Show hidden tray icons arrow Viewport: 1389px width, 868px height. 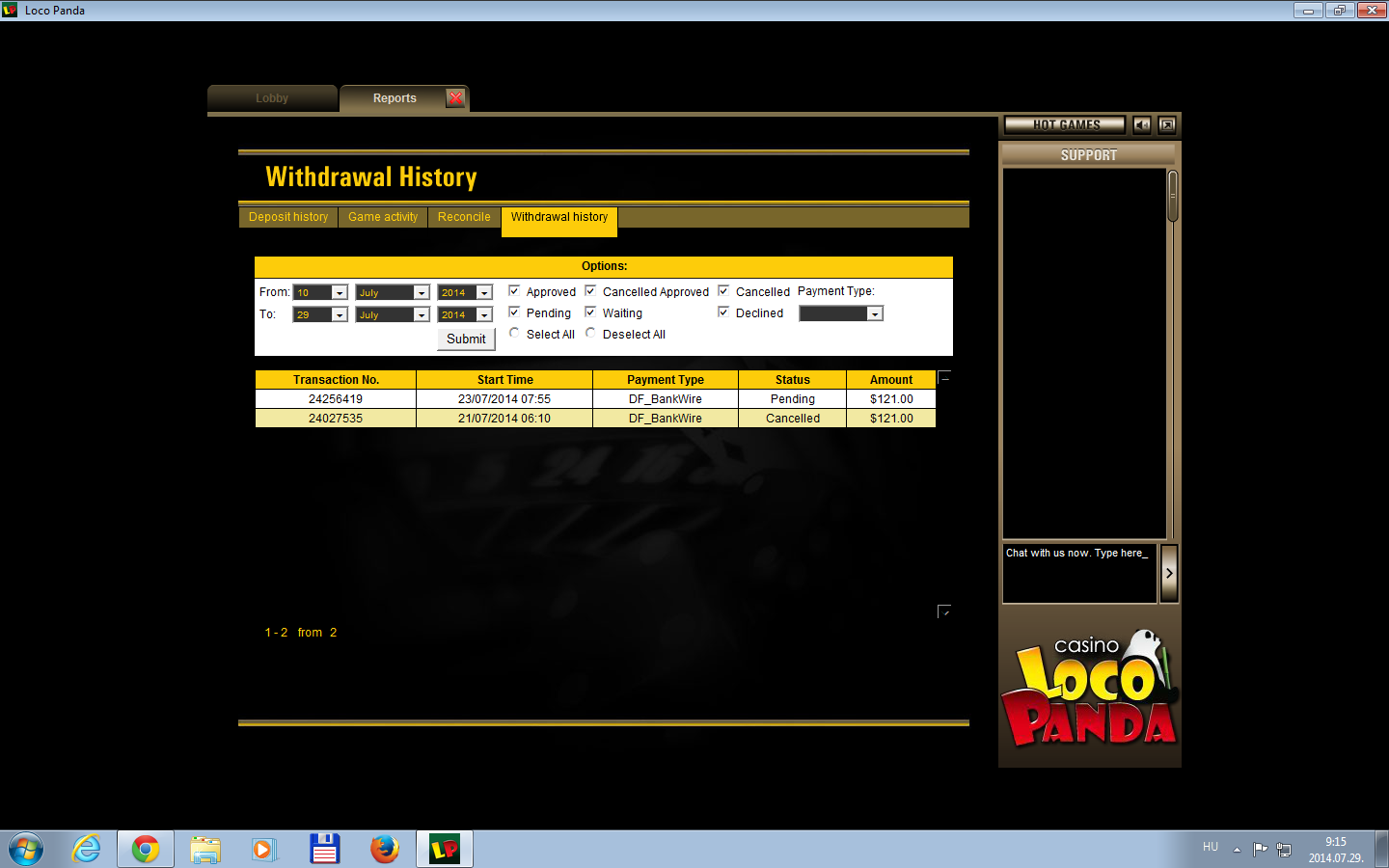(1237, 850)
